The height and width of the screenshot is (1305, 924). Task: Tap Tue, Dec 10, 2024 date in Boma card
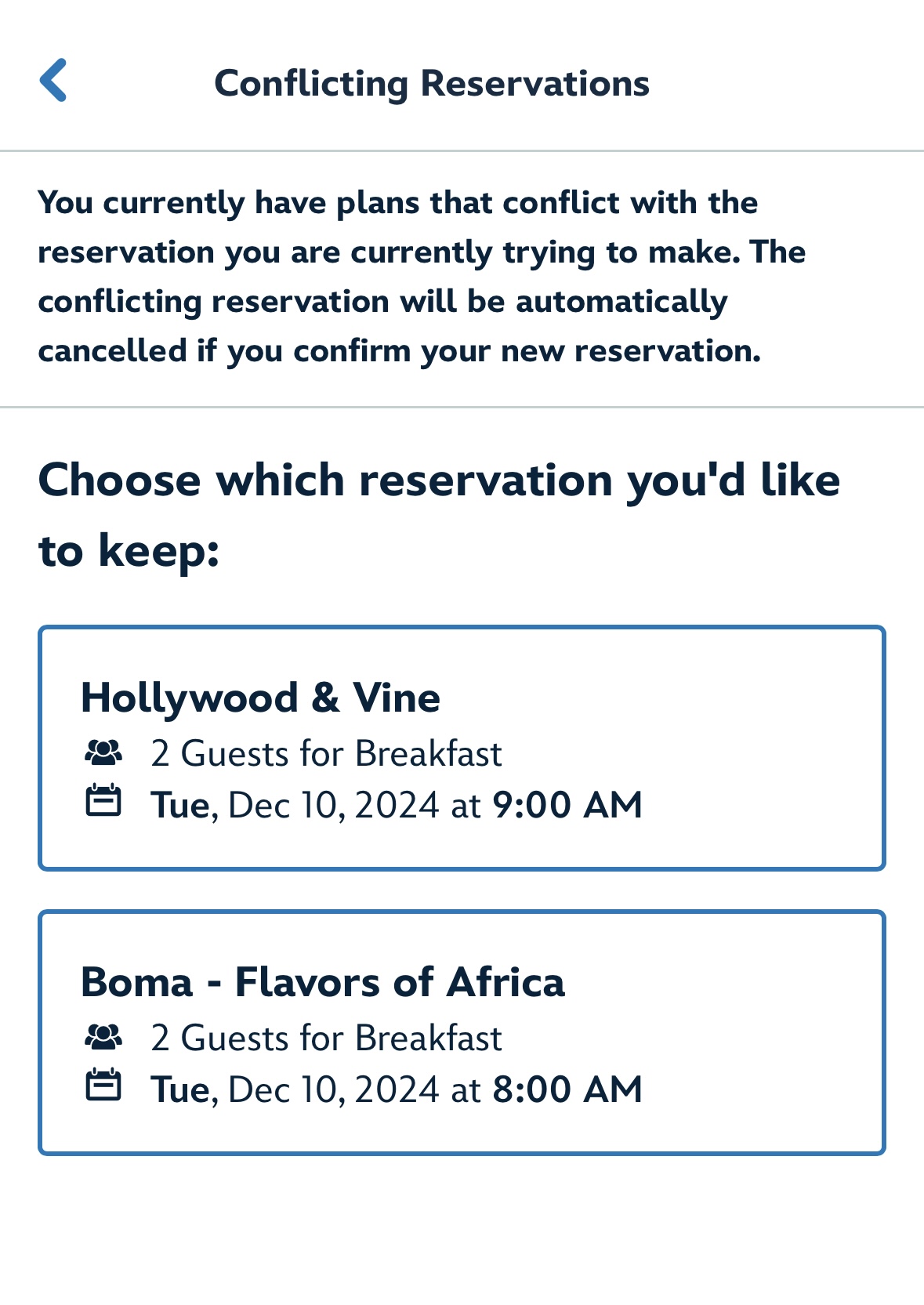pos(295,1089)
